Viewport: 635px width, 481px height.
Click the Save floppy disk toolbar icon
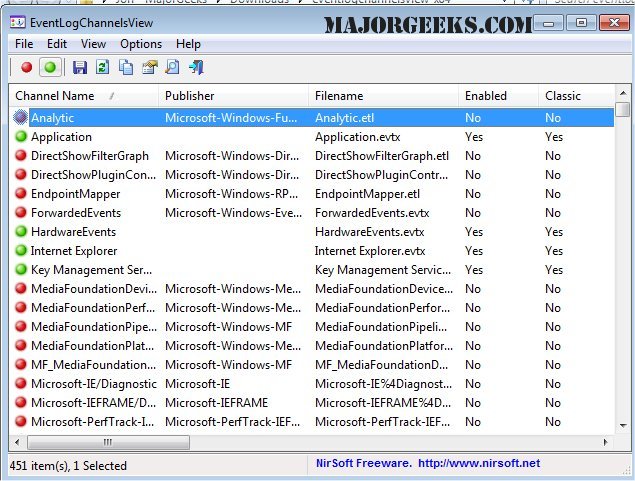[x=80, y=67]
